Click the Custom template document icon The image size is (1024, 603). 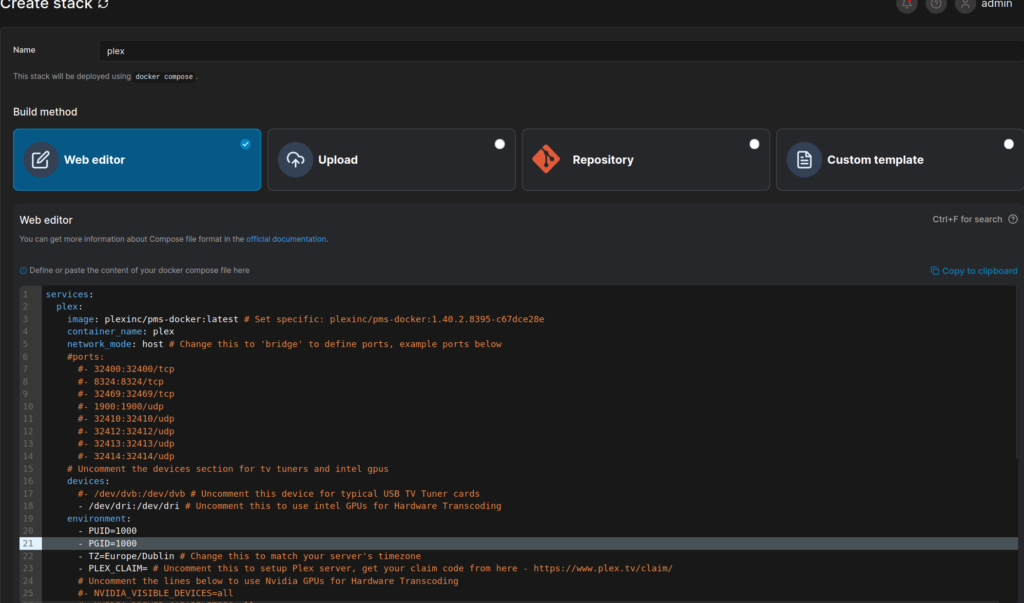pyautogui.click(x=803, y=160)
